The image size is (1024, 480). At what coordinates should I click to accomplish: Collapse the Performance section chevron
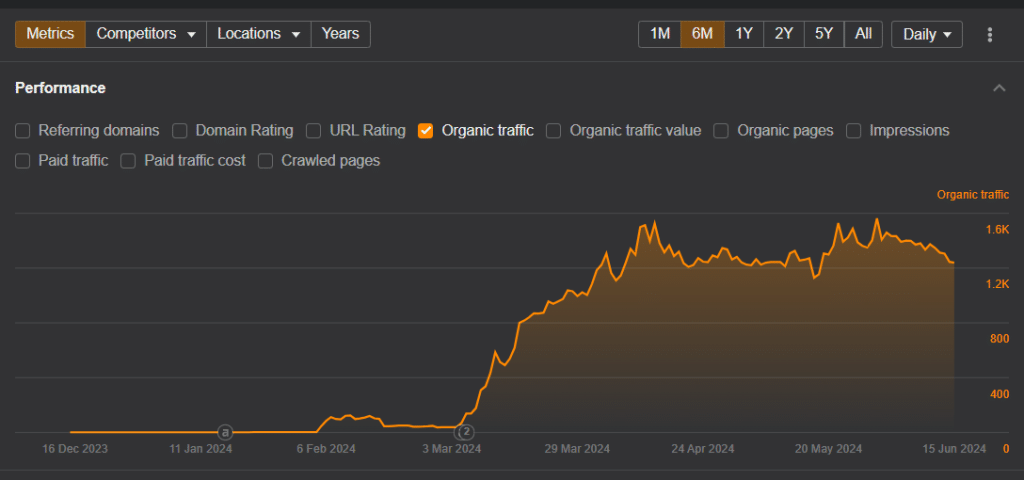[998, 88]
